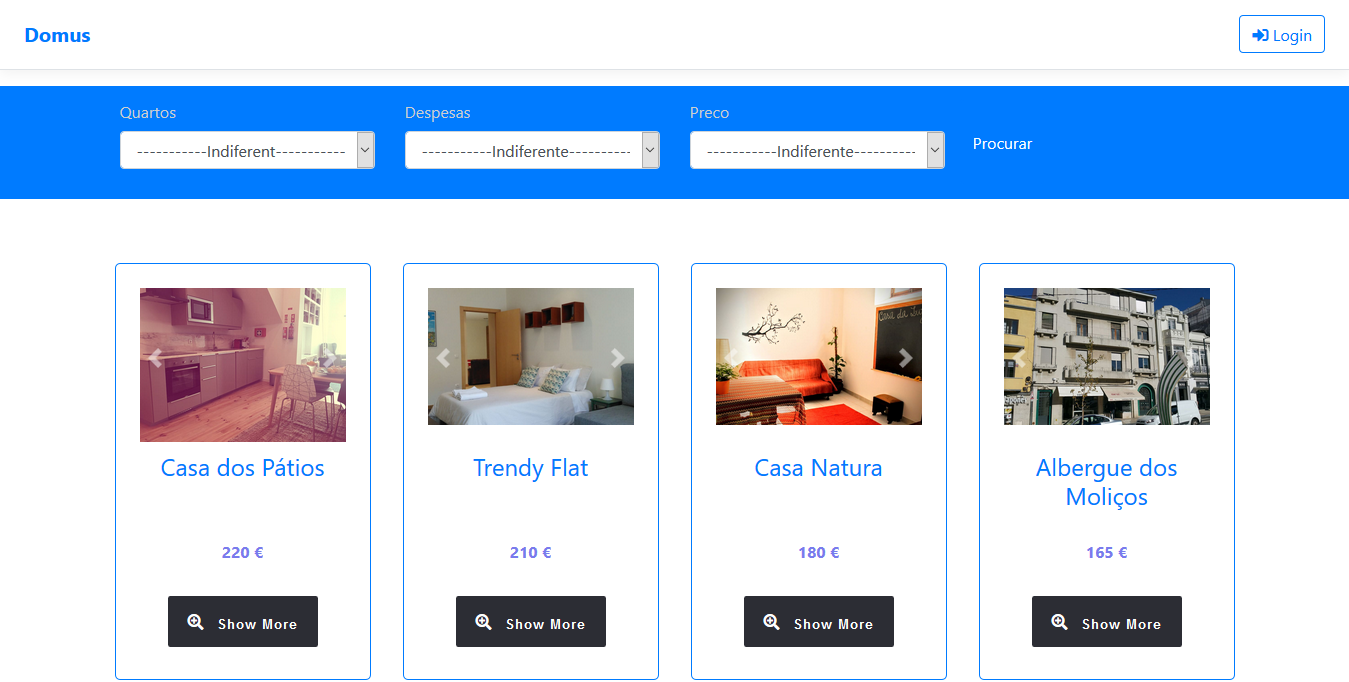The height and width of the screenshot is (682, 1349).
Task: Open the Casa dos Pátios title link
Action: [243, 468]
